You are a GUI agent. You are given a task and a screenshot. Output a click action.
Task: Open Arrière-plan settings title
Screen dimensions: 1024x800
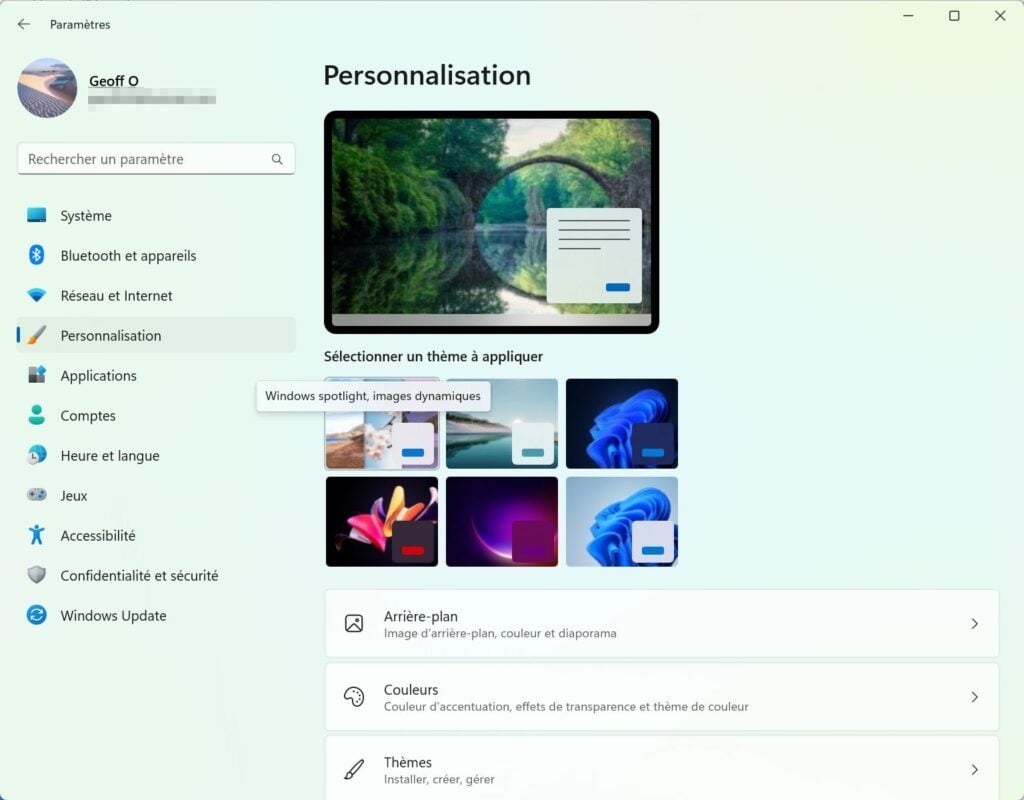[x=421, y=616]
